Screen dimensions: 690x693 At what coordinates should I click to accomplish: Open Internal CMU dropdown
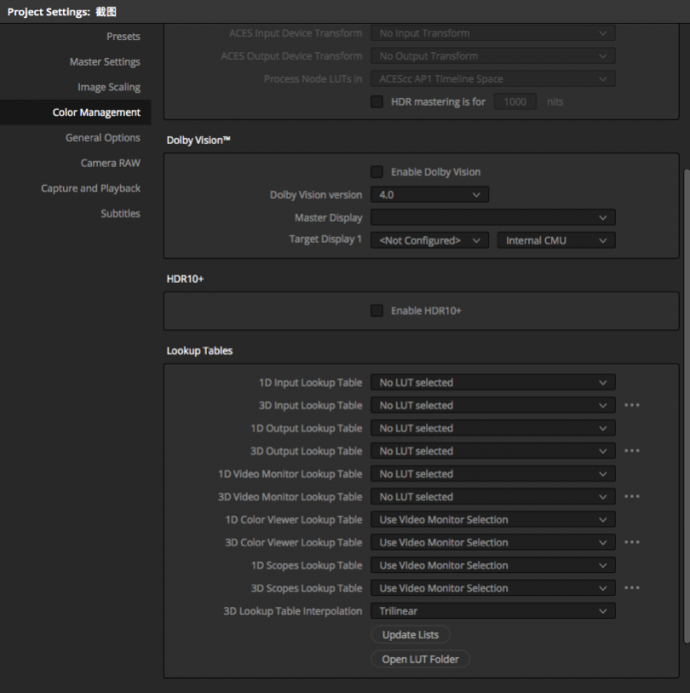point(556,240)
